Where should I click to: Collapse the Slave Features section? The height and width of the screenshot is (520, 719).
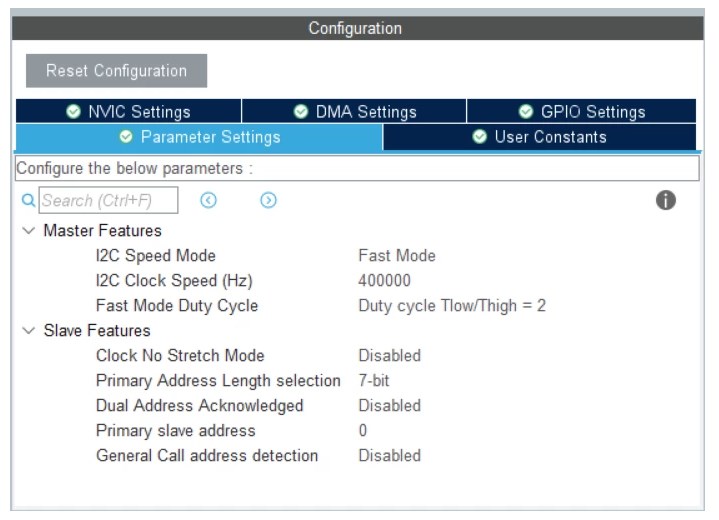coord(28,331)
